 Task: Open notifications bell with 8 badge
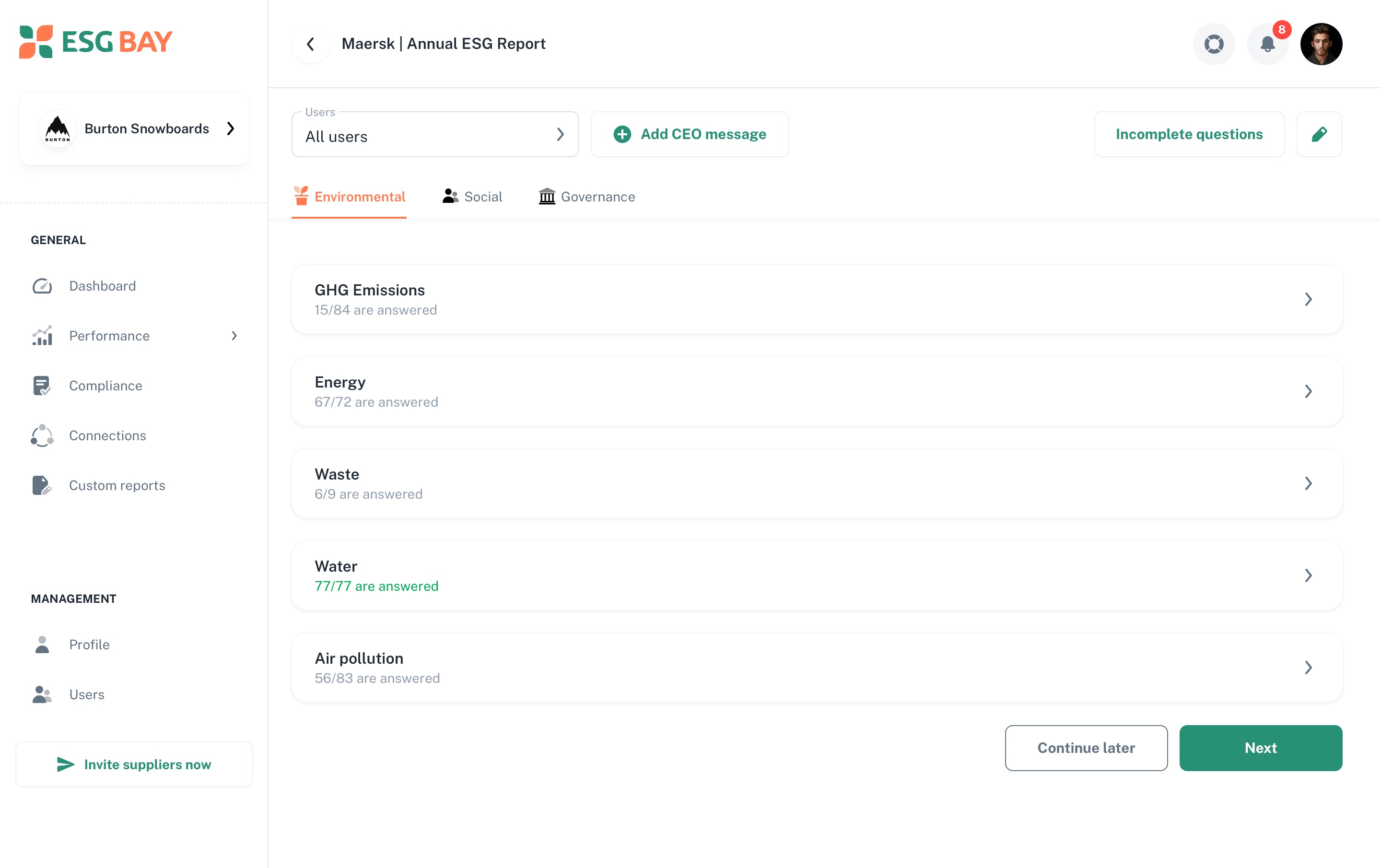(1267, 44)
